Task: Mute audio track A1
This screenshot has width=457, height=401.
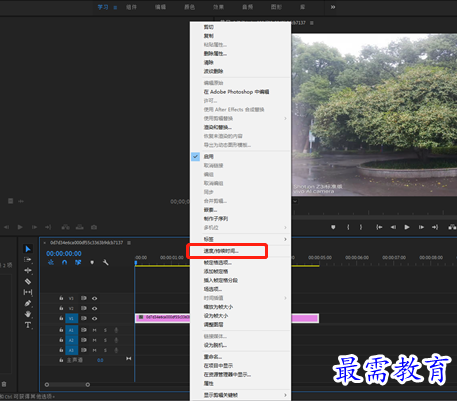Action: (x=95, y=330)
